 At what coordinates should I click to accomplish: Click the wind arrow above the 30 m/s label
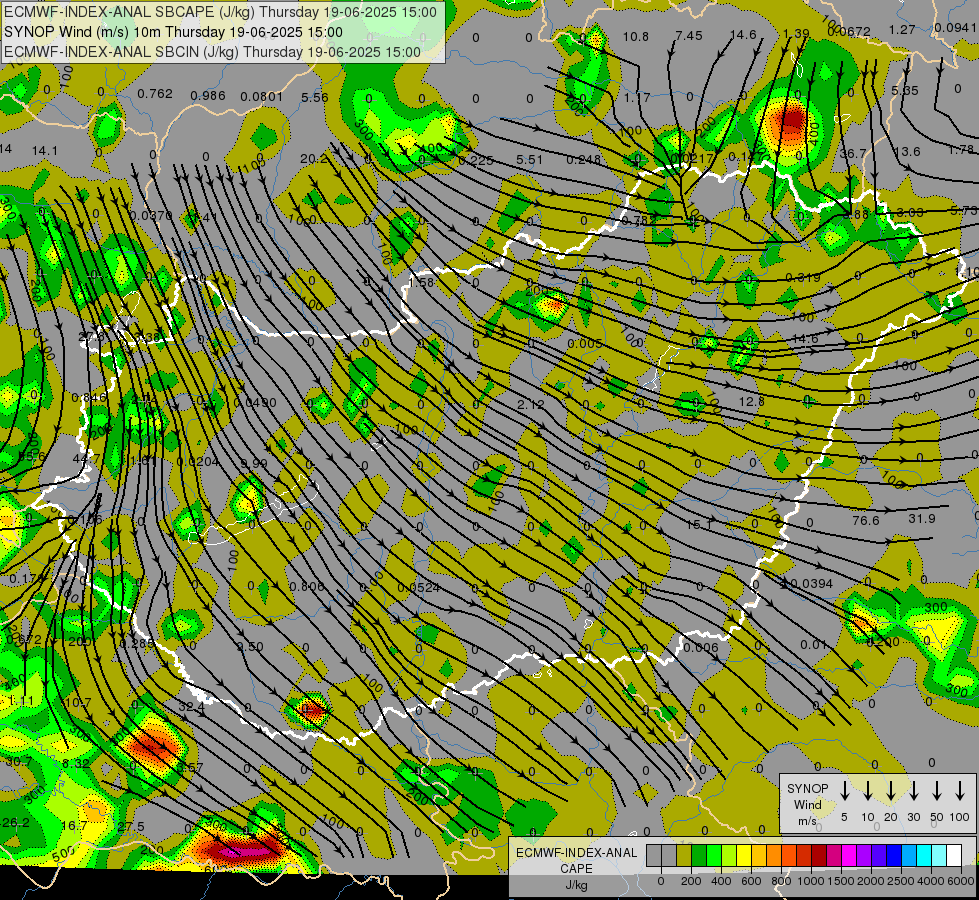(x=913, y=791)
